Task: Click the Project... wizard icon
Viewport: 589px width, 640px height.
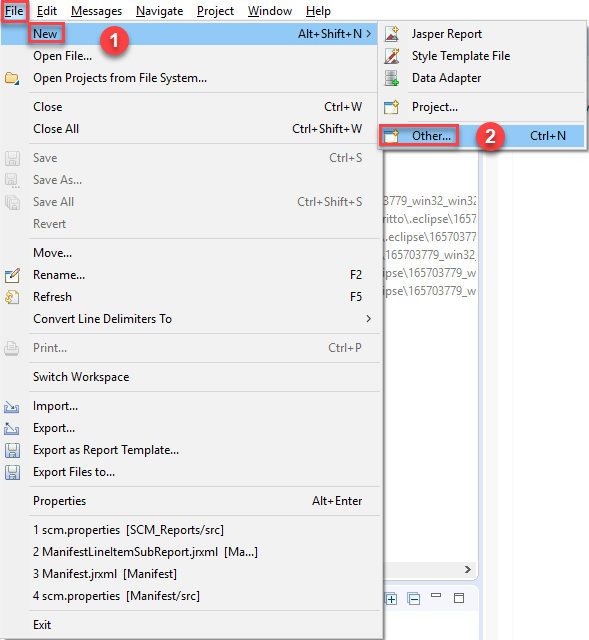Action: pos(391,107)
